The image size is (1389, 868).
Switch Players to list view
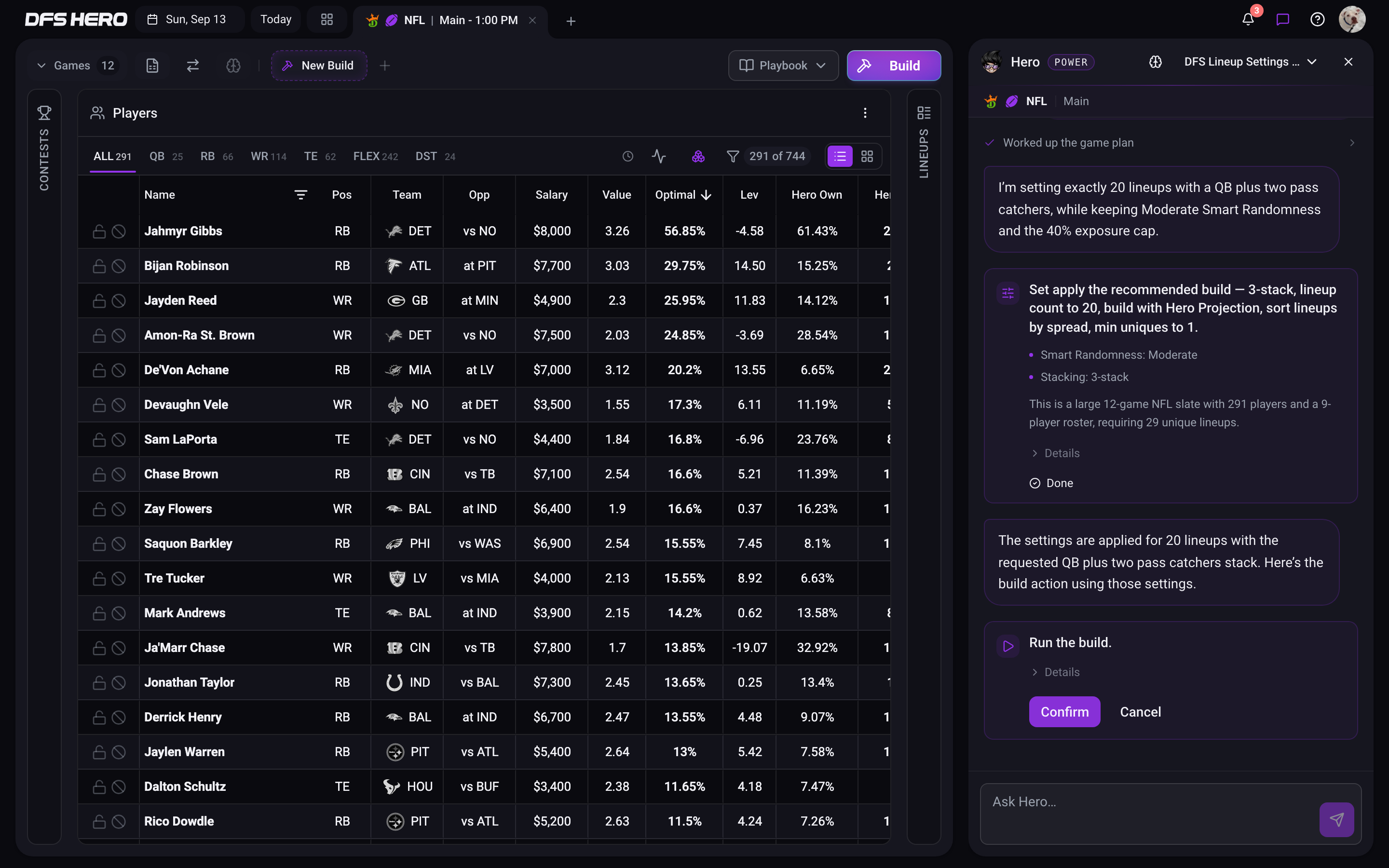coord(840,156)
